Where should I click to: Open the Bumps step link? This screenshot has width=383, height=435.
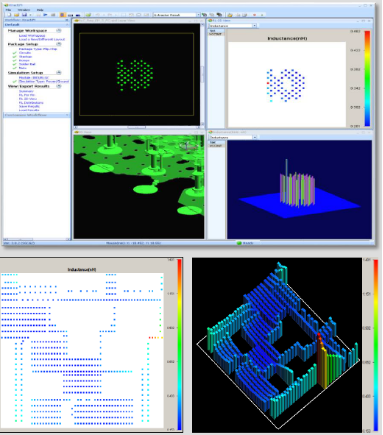click(24, 60)
